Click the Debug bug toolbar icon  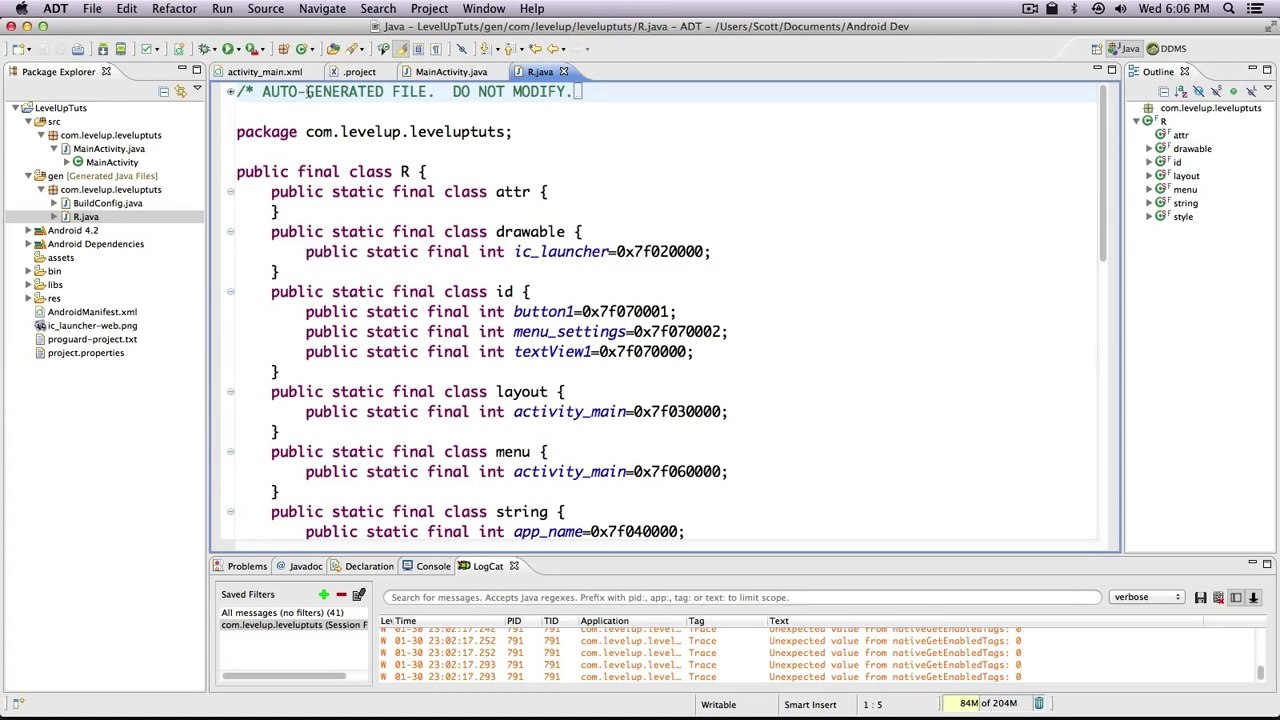coord(204,48)
